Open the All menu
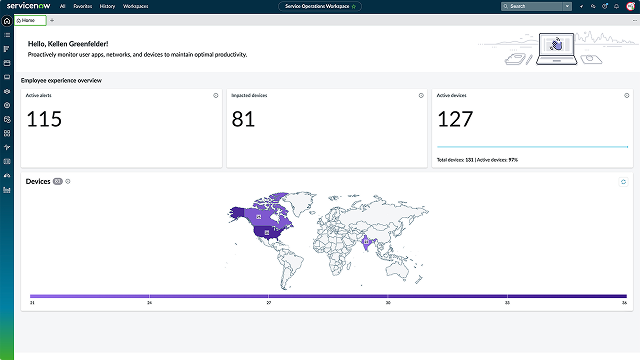 pyautogui.click(x=62, y=6)
